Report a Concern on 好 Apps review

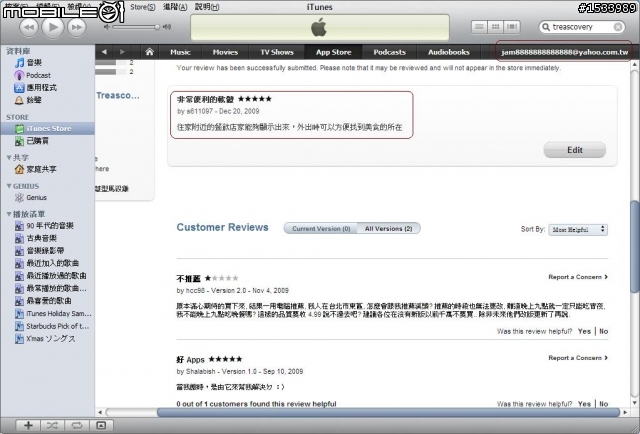(x=578, y=358)
